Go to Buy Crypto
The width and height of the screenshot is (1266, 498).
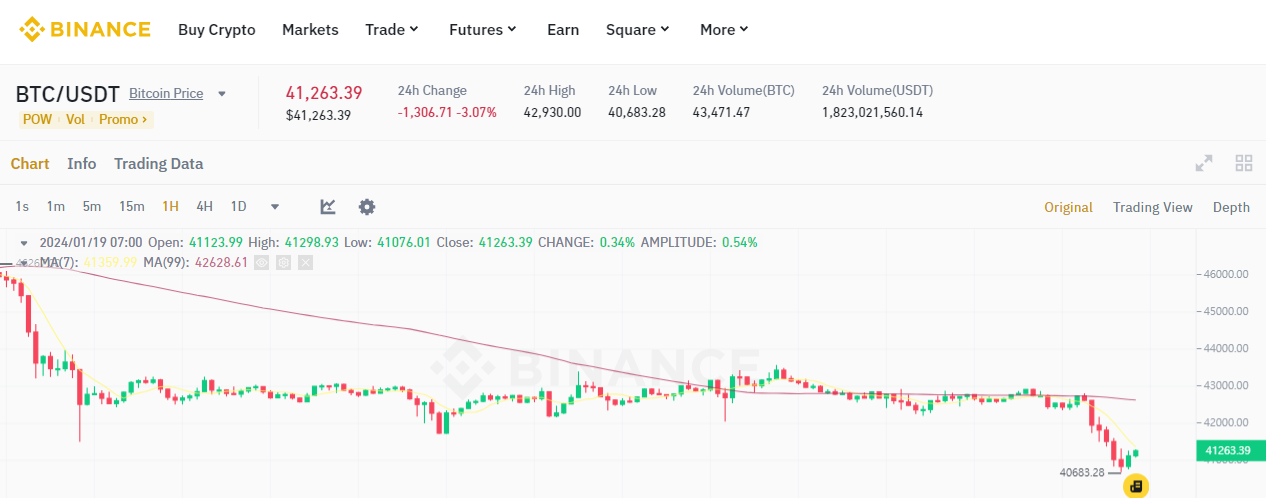click(x=217, y=30)
